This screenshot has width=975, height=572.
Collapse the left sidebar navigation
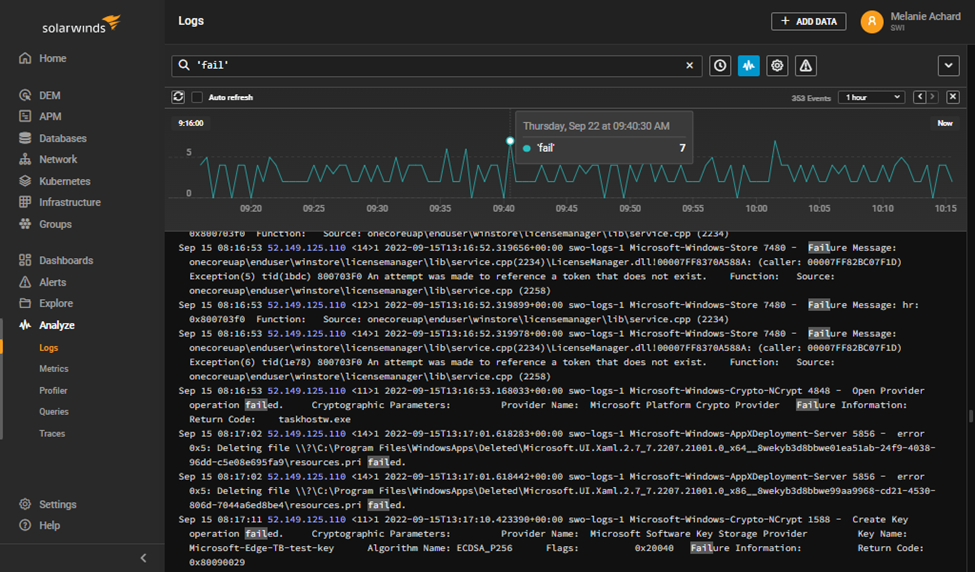(143, 558)
